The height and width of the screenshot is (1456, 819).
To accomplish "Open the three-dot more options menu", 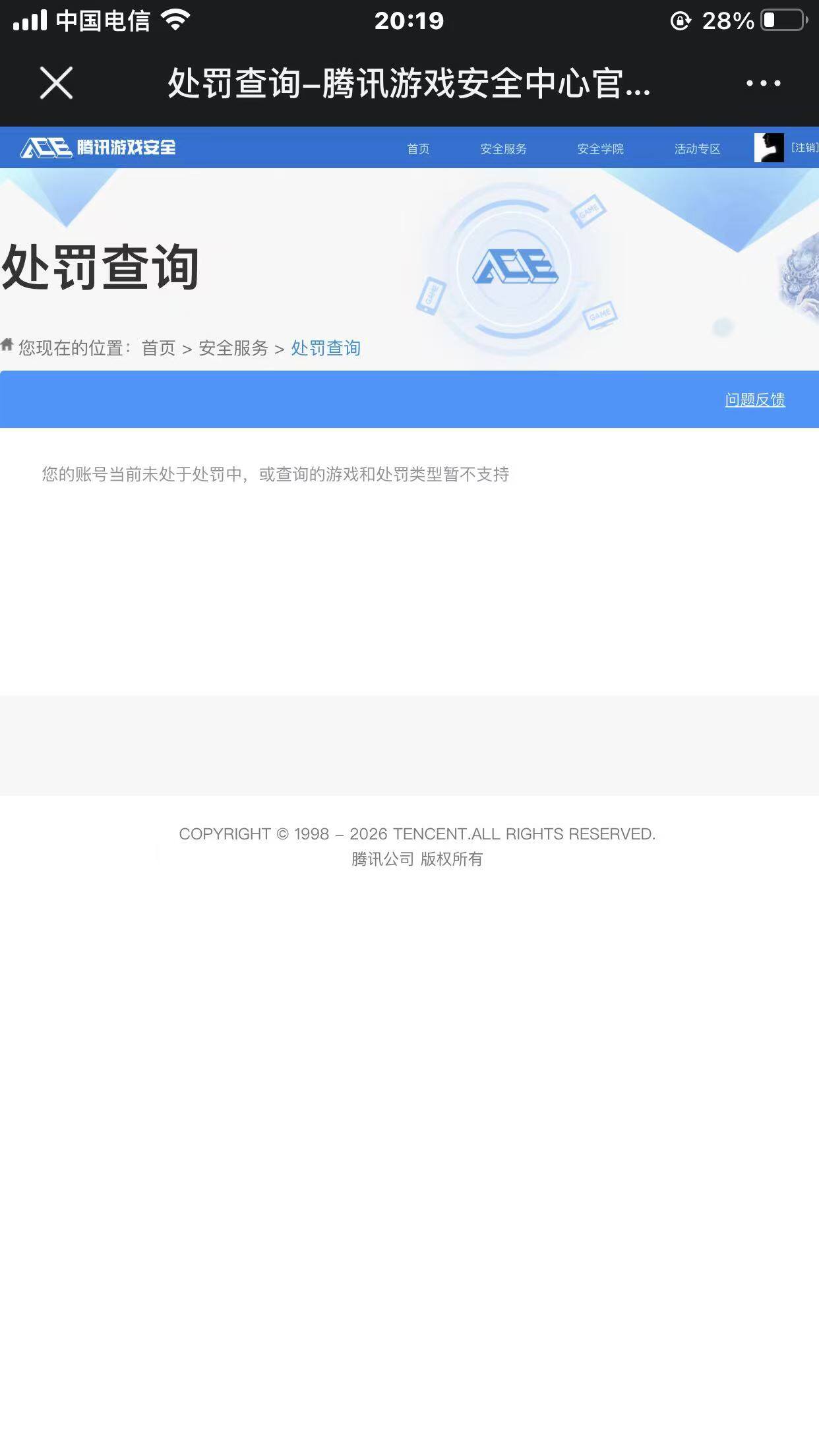I will pyautogui.click(x=763, y=83).
